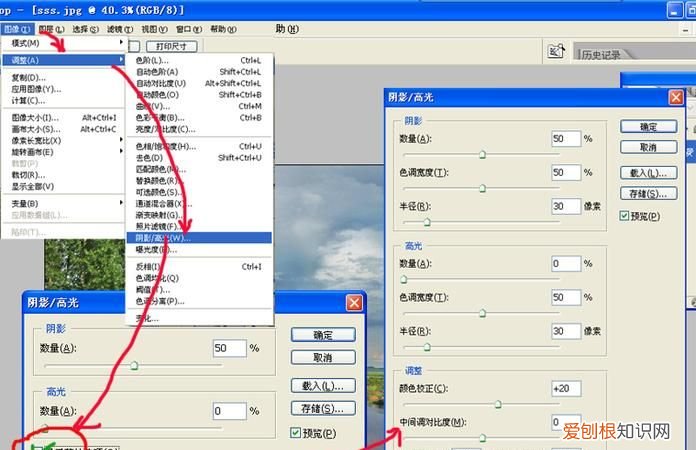Image resolution: width=696 pixels, height=450 pixels.
Task: Choose 自动对比度(U) menu entry
Action: coord(199,83)
